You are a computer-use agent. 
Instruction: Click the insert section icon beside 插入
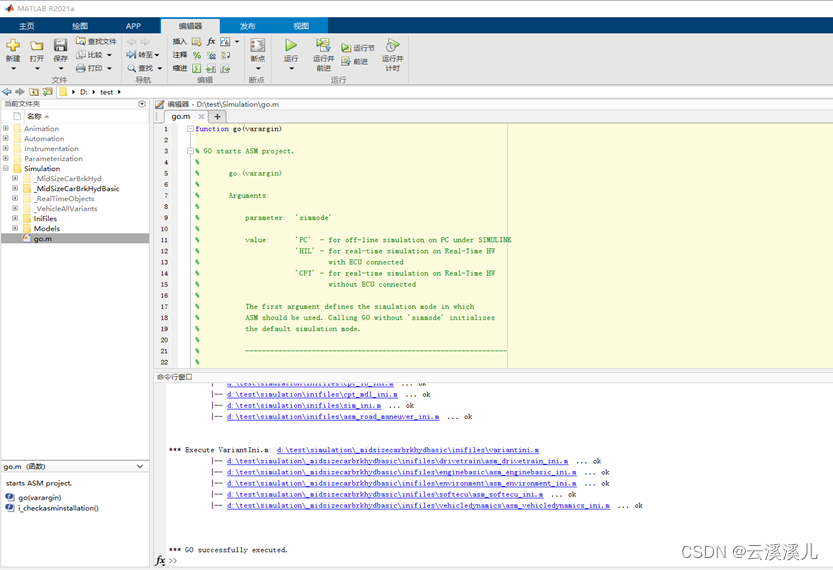click(197, 41)
